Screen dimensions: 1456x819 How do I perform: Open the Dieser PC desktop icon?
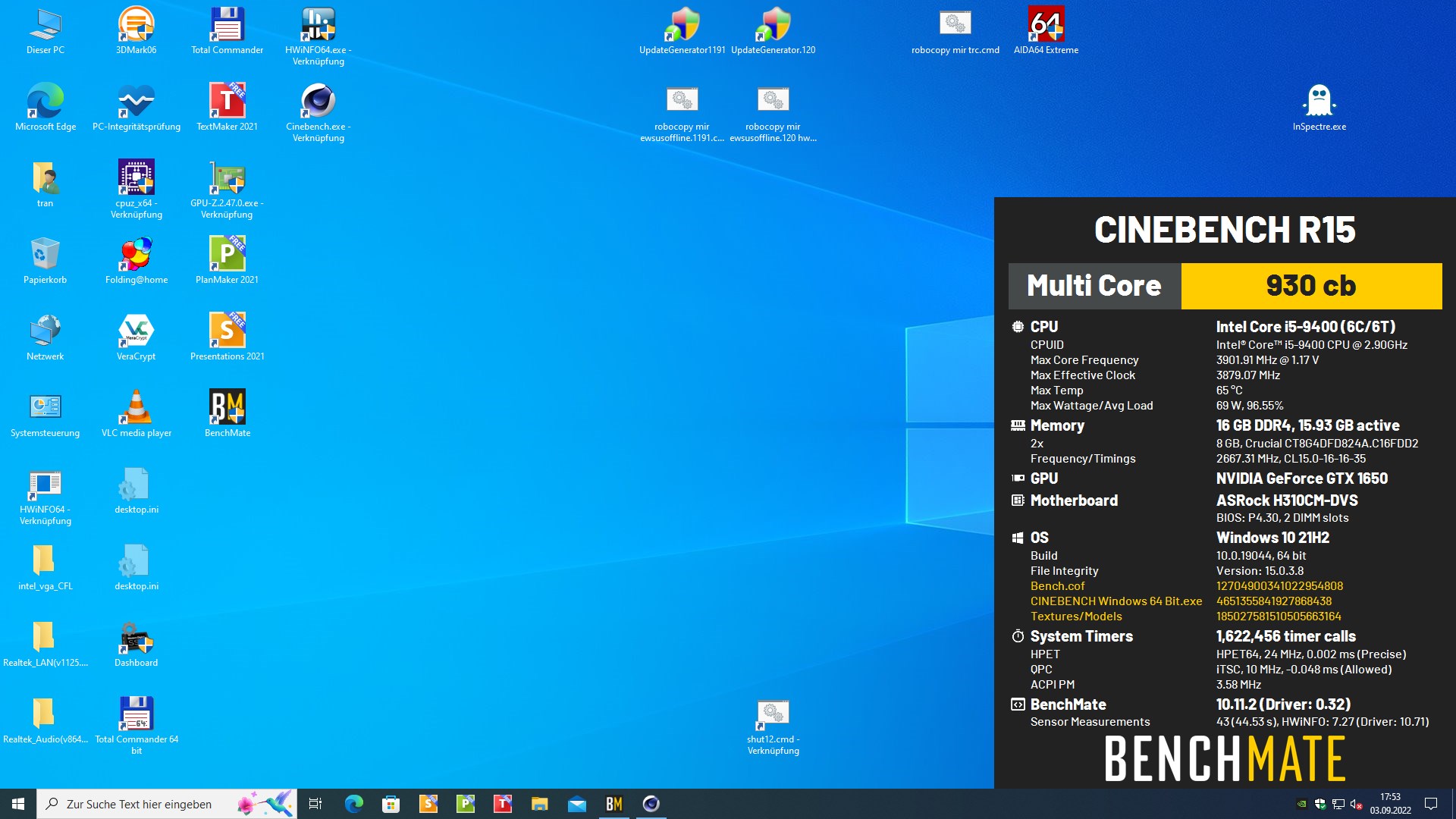point(45,31)
